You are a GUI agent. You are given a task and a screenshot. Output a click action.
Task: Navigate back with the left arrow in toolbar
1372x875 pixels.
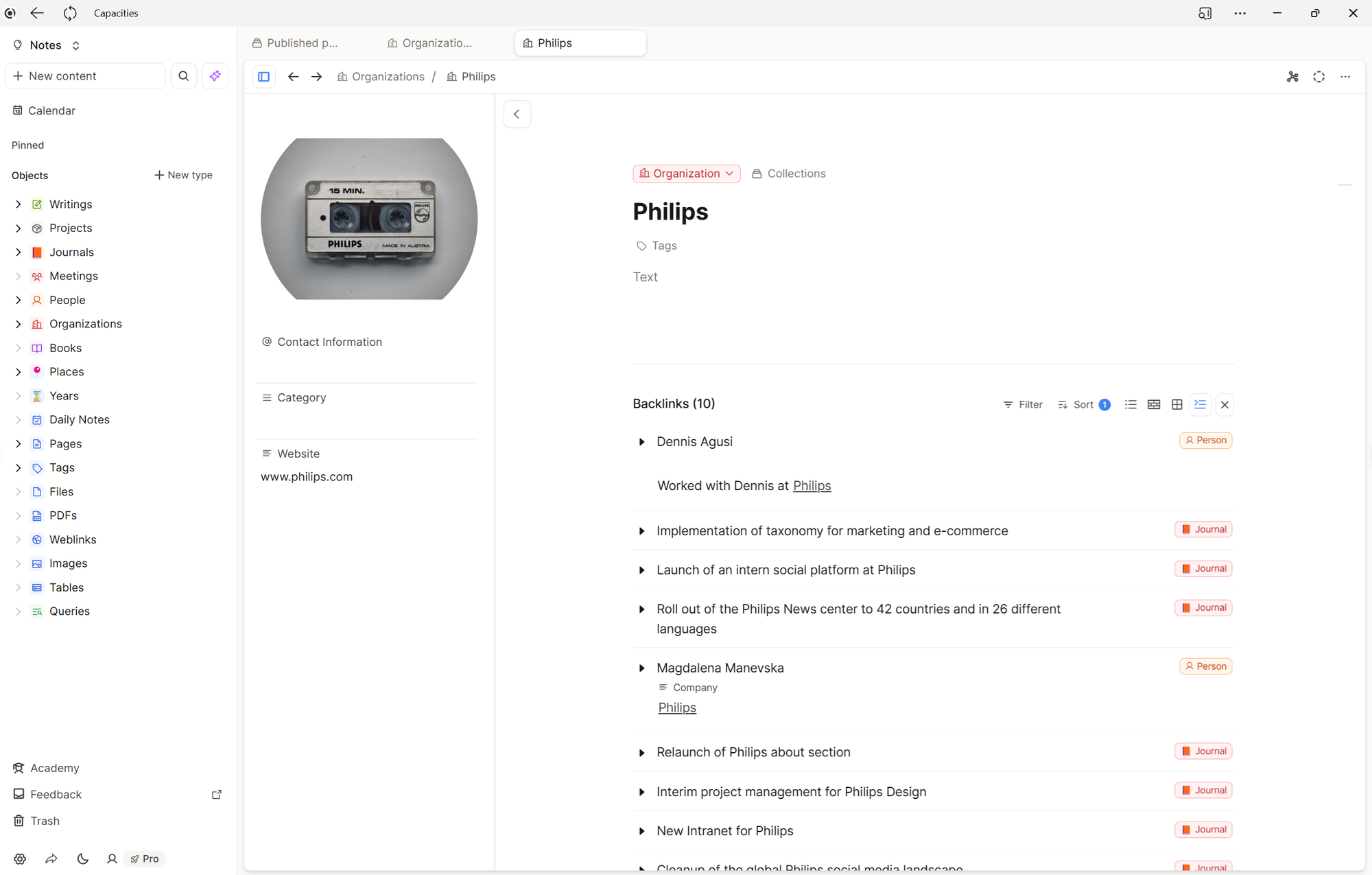[x=293, y=77]
